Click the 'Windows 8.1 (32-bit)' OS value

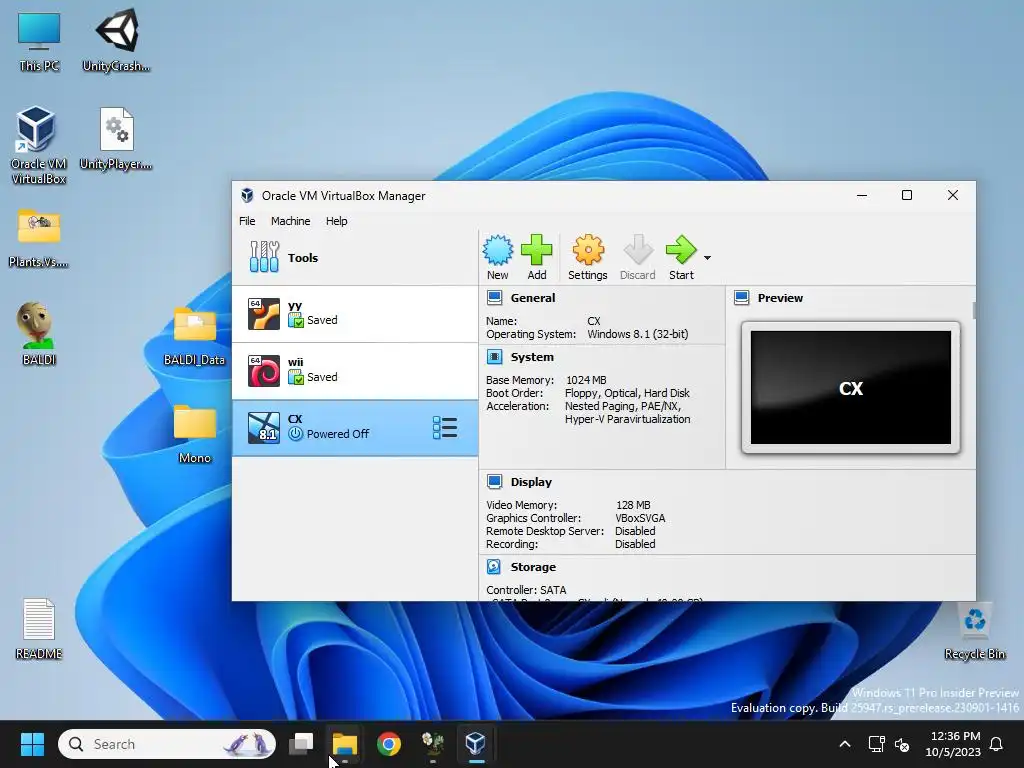[x=637, y=334]
